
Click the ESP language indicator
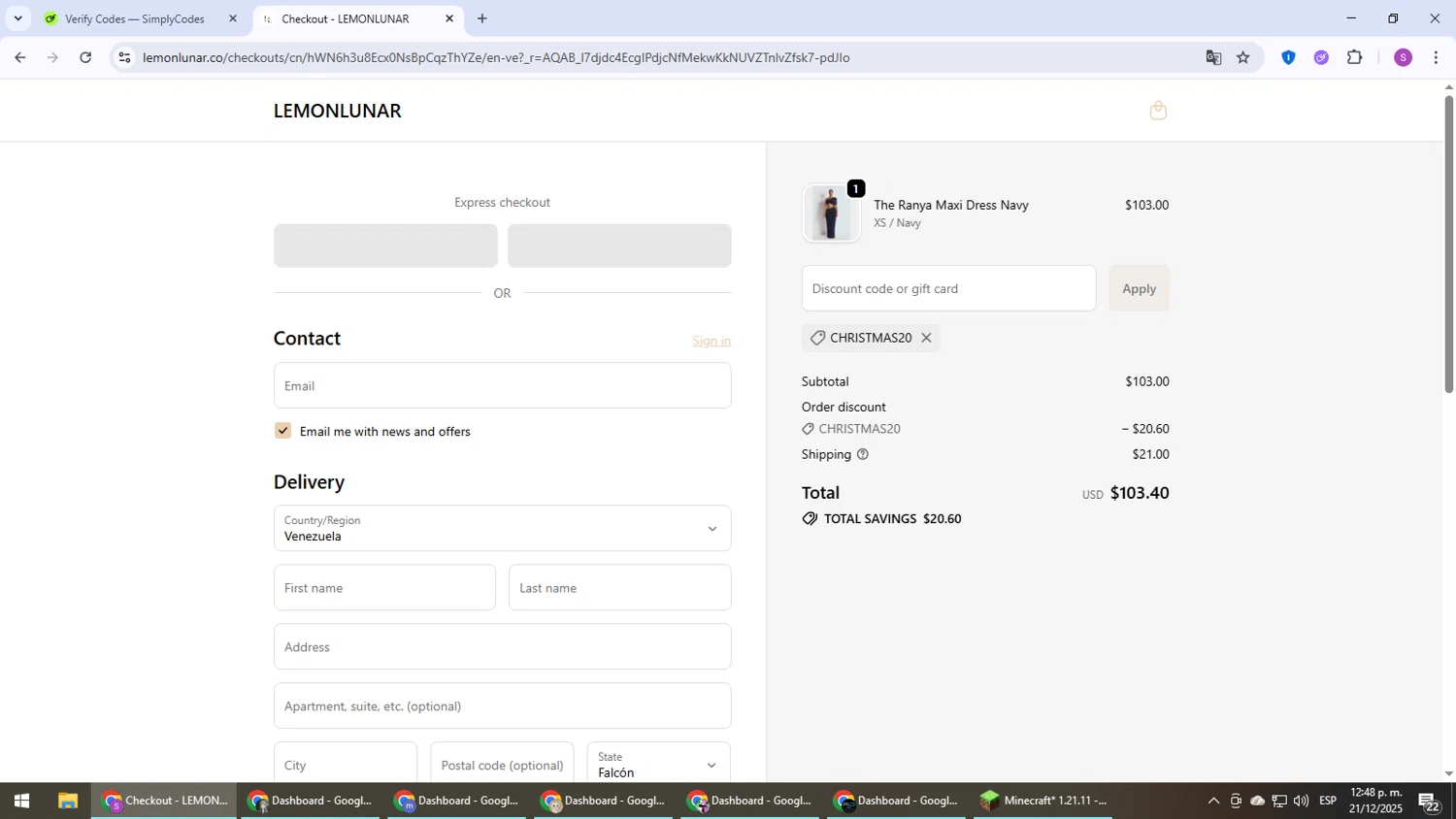point(1328,801)
